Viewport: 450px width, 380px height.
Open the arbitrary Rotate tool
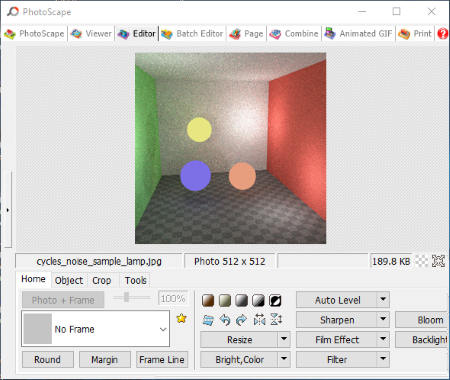pos(208,320)
